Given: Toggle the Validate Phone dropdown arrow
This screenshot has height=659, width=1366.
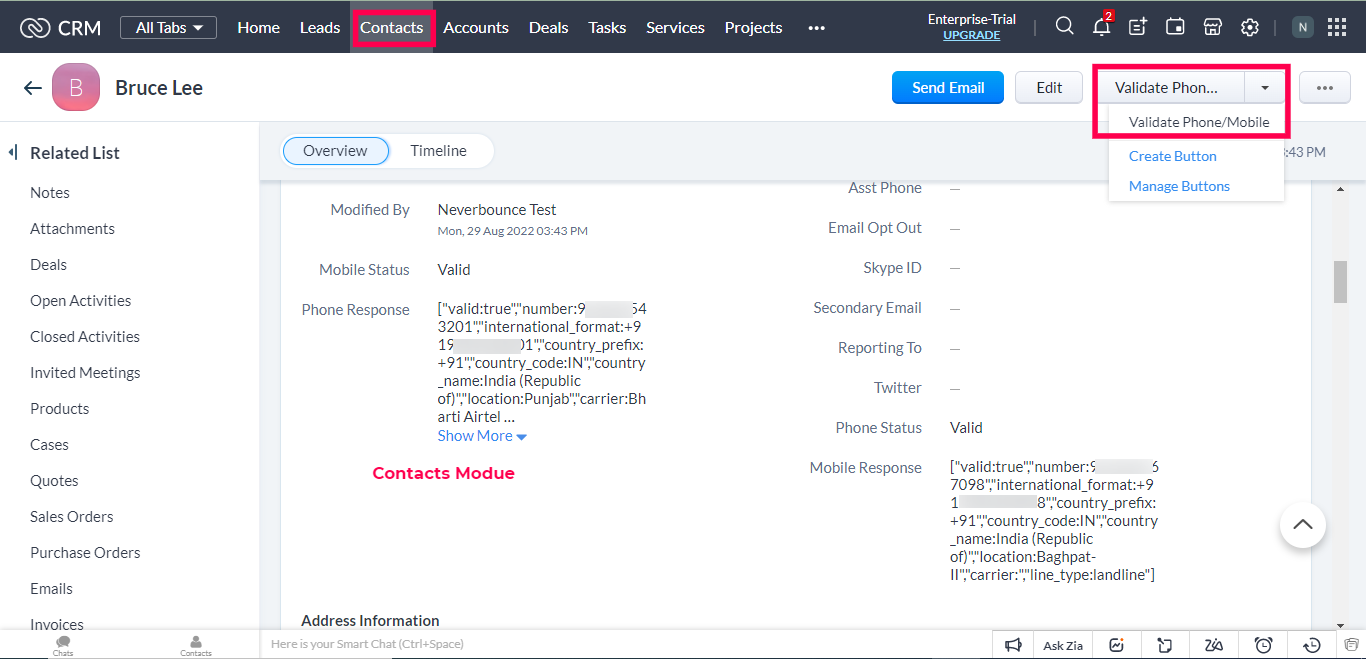Looking at the screenshot, I should pos(1265,88).
